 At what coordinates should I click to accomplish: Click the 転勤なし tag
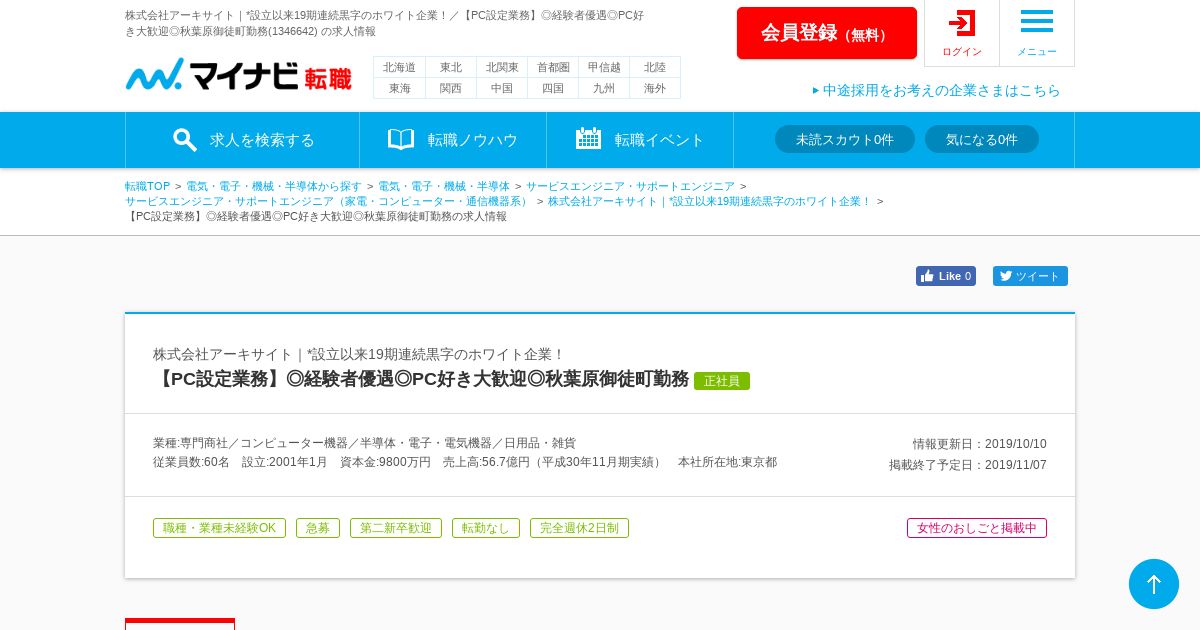click(486, 528)
